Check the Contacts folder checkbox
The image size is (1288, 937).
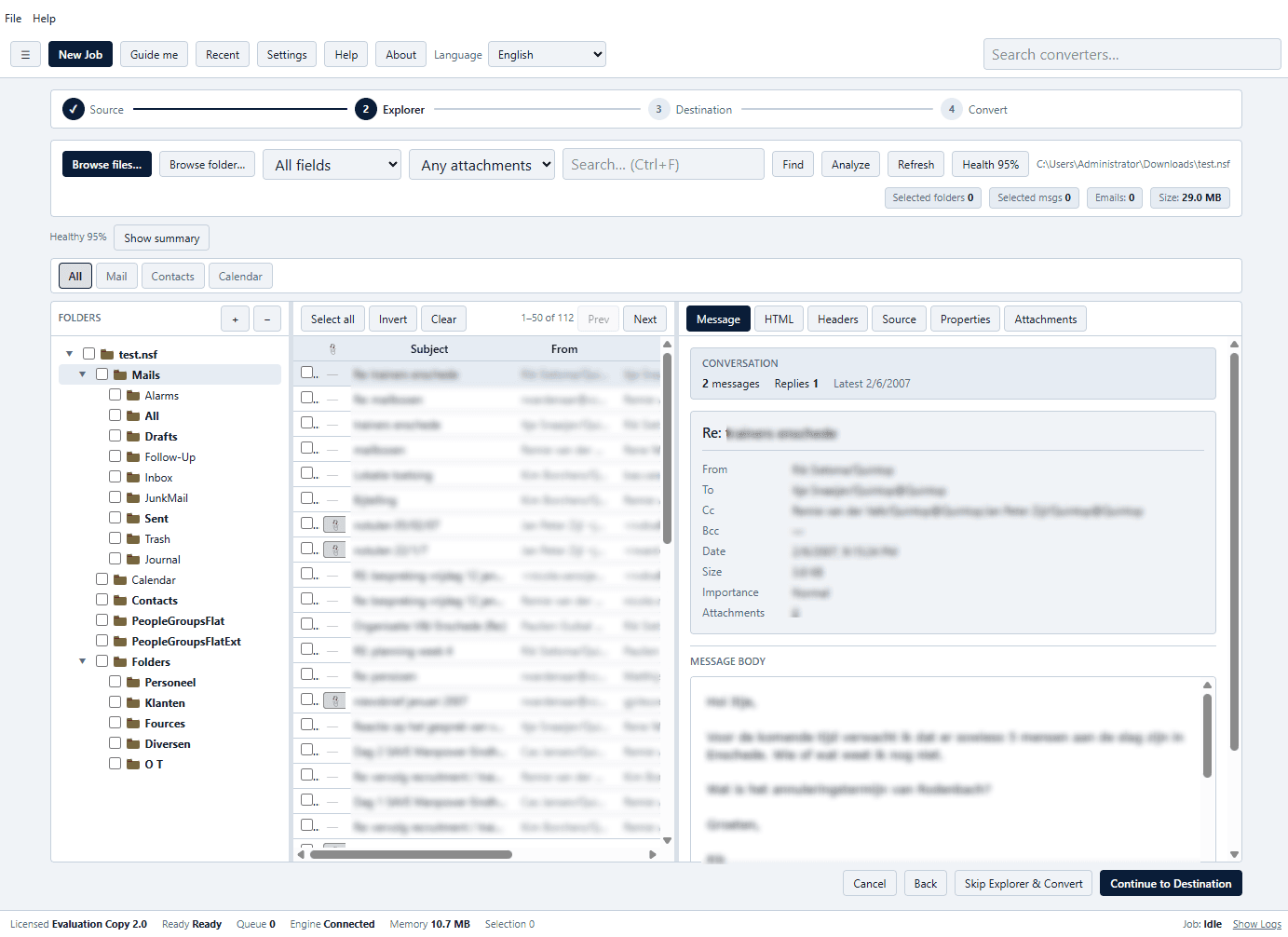(102, 600)
